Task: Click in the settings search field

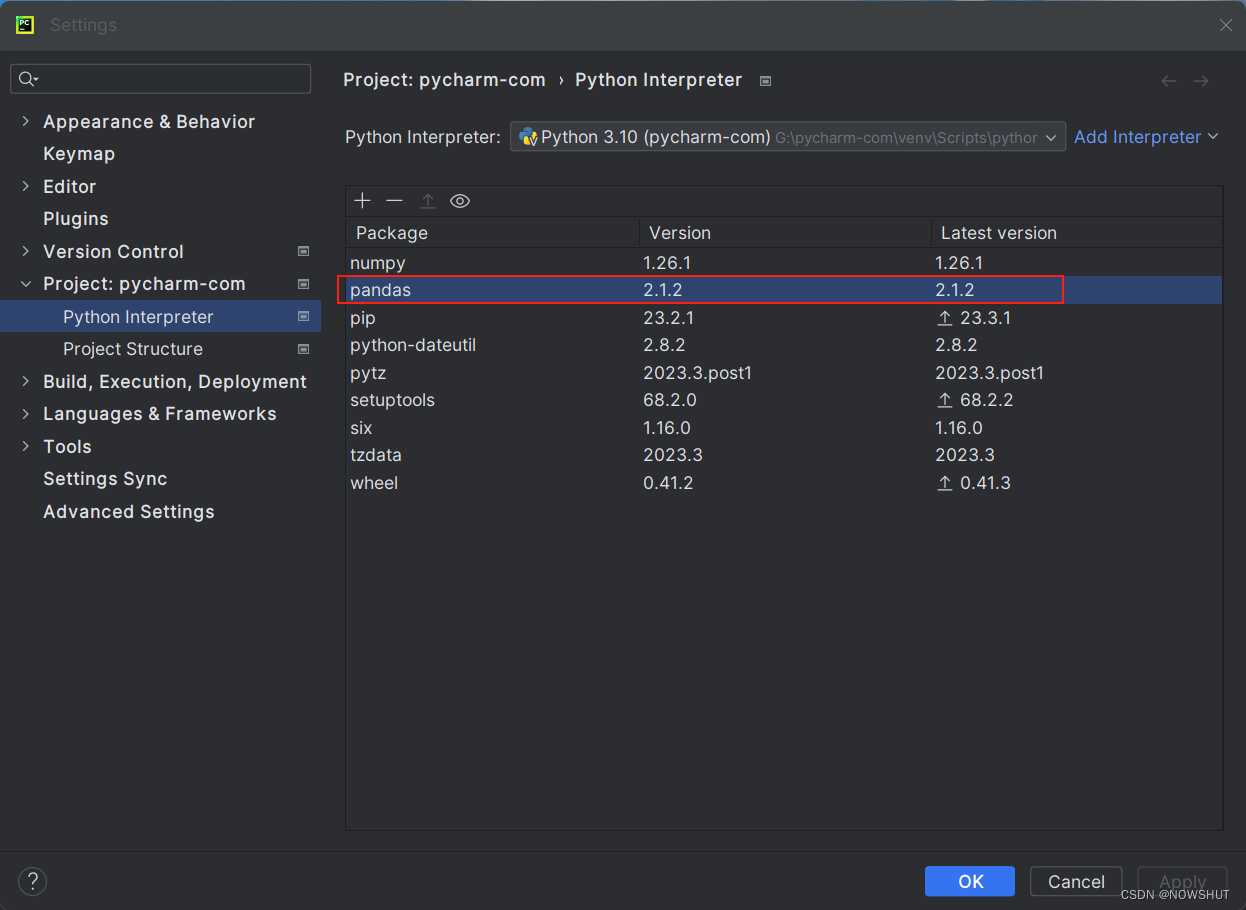Action: (161, 79)
